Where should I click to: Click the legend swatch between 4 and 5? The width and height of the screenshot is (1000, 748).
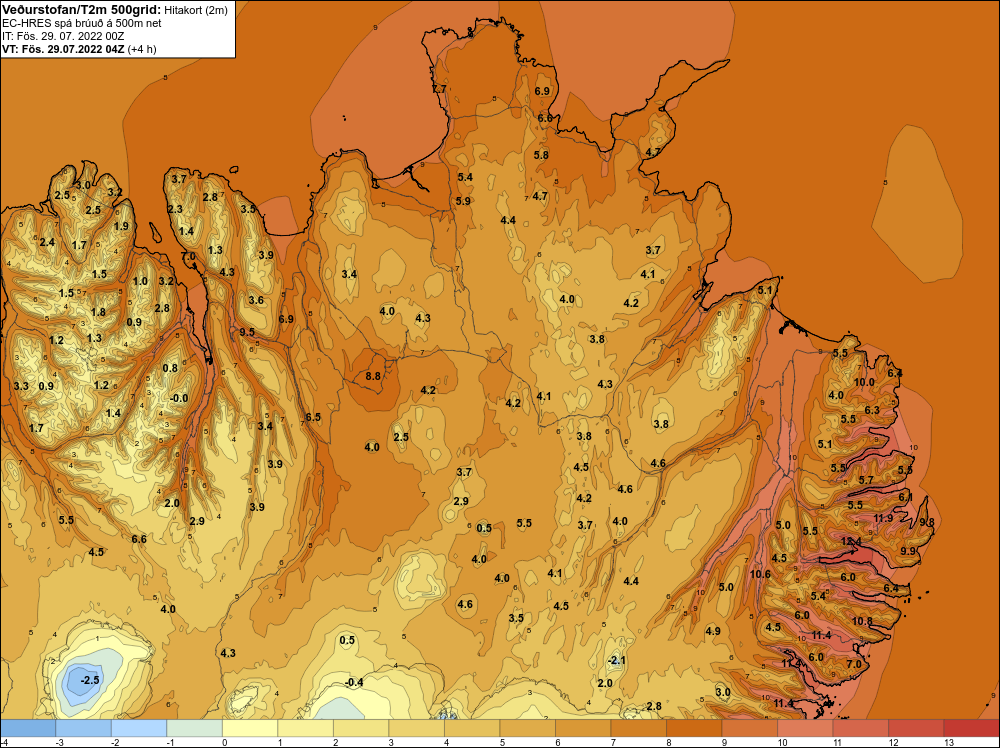[472, 728]
